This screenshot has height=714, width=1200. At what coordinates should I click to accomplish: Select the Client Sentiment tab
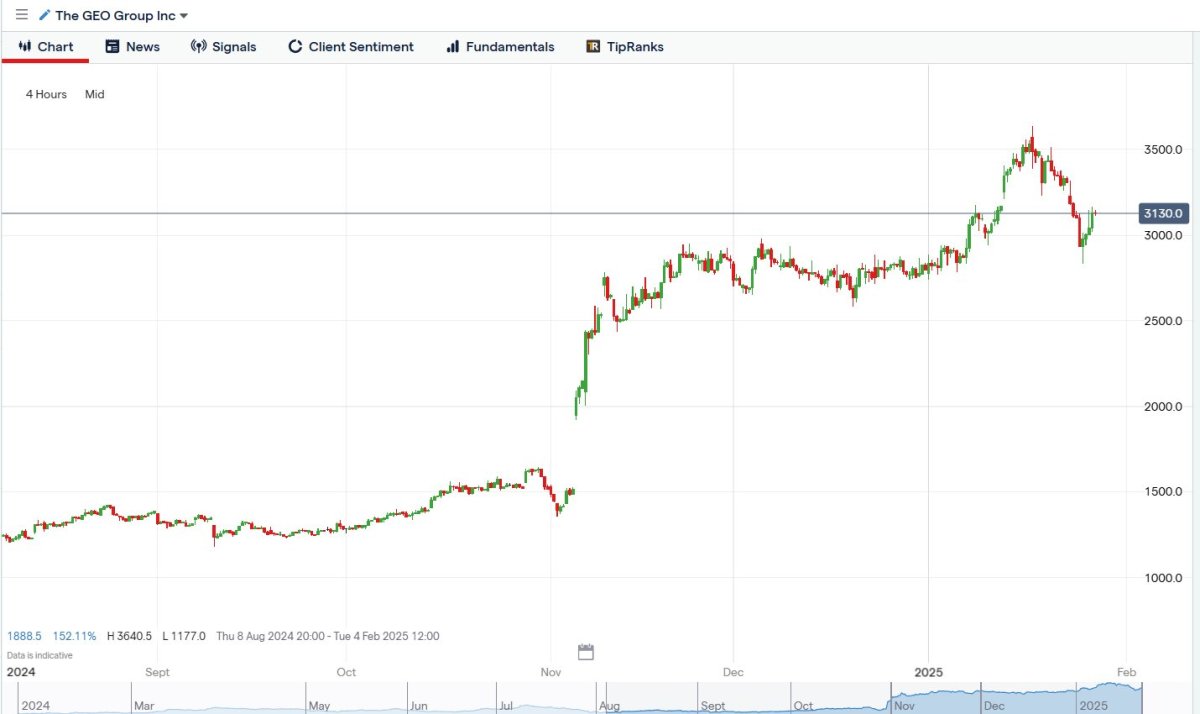(x=350, y=46)
